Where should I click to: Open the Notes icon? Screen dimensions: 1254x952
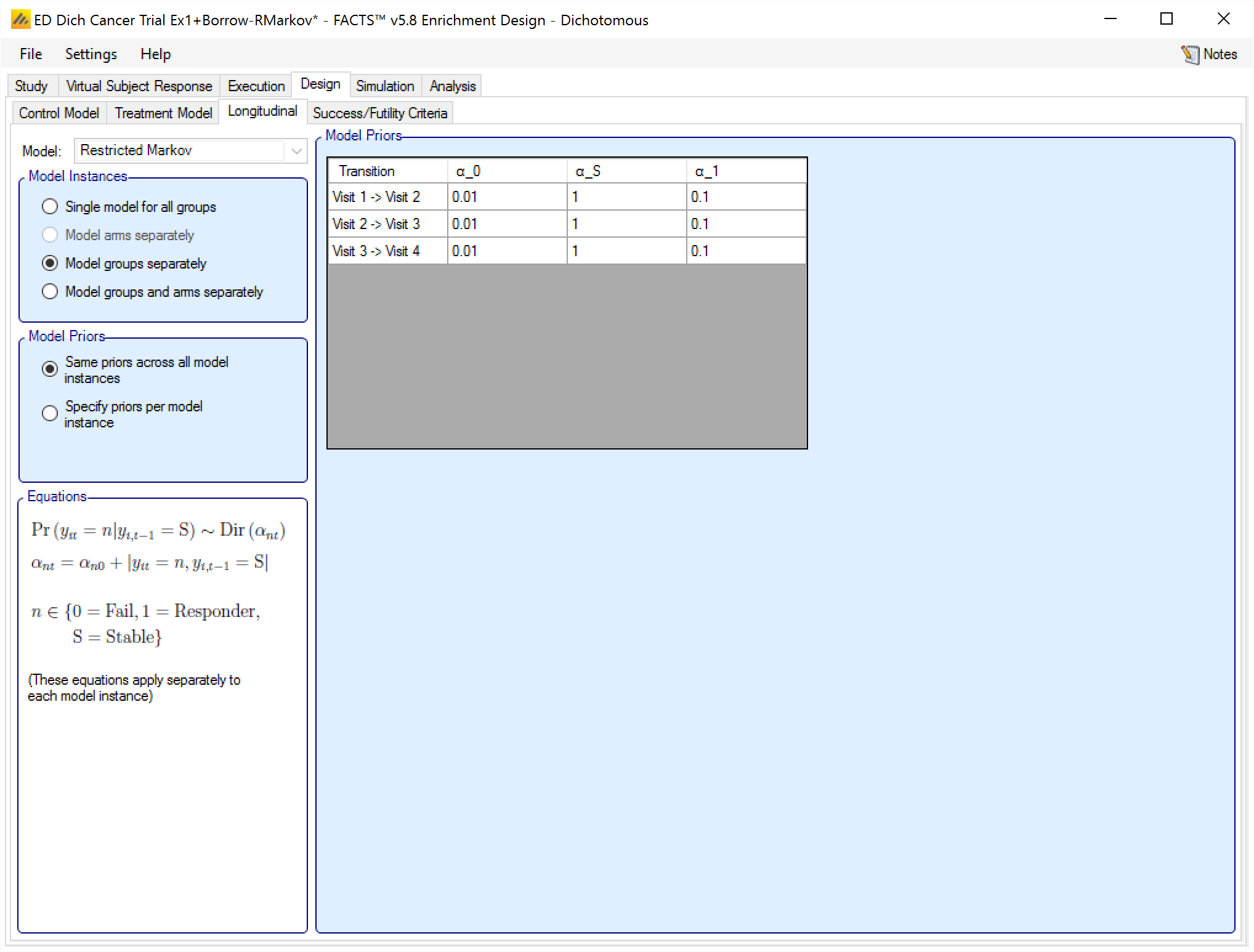[1189, 55]
